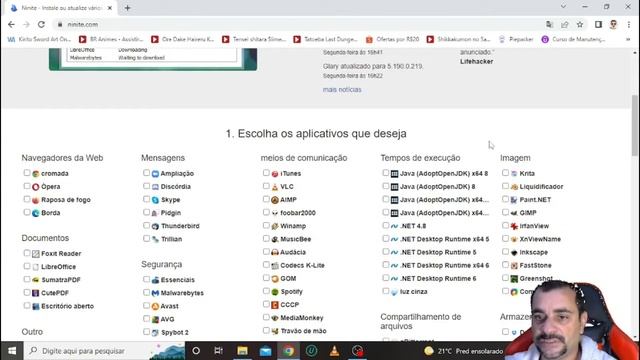Click the IrfanView icon
The width and height of the screenshot is (640, 360).
point(514,226)
